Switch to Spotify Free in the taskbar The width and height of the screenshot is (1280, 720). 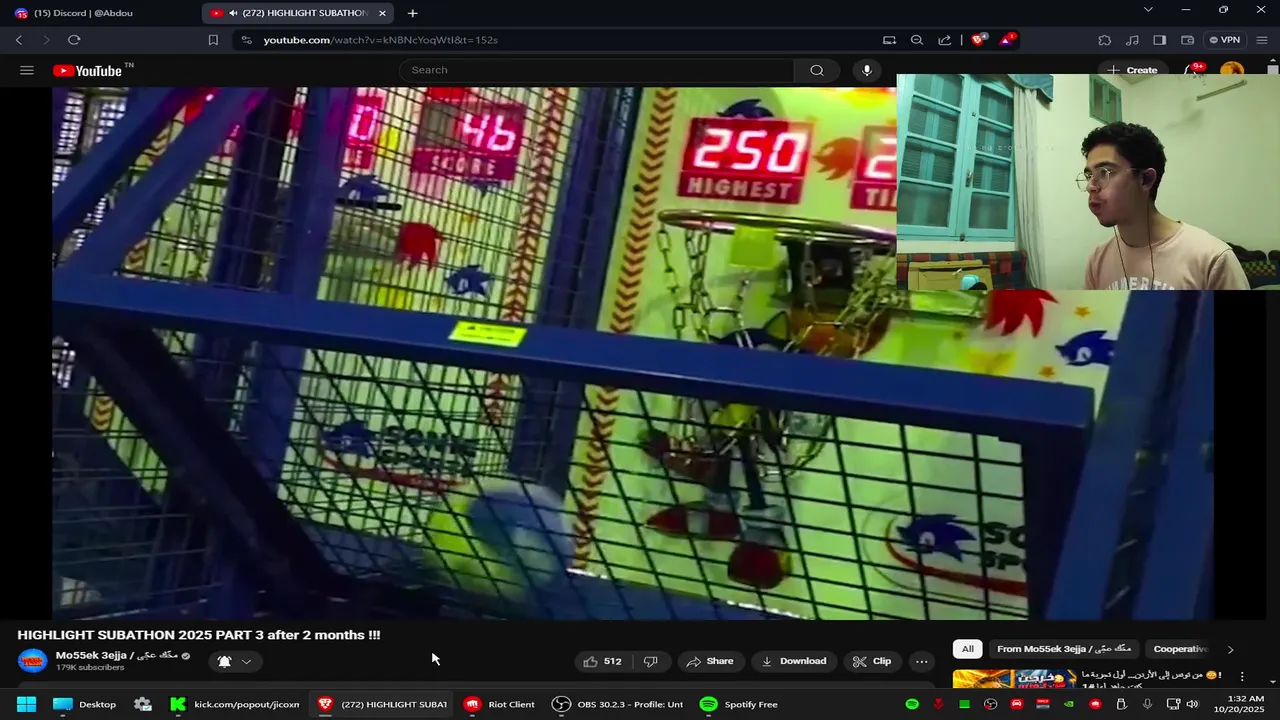click(740, 704)
